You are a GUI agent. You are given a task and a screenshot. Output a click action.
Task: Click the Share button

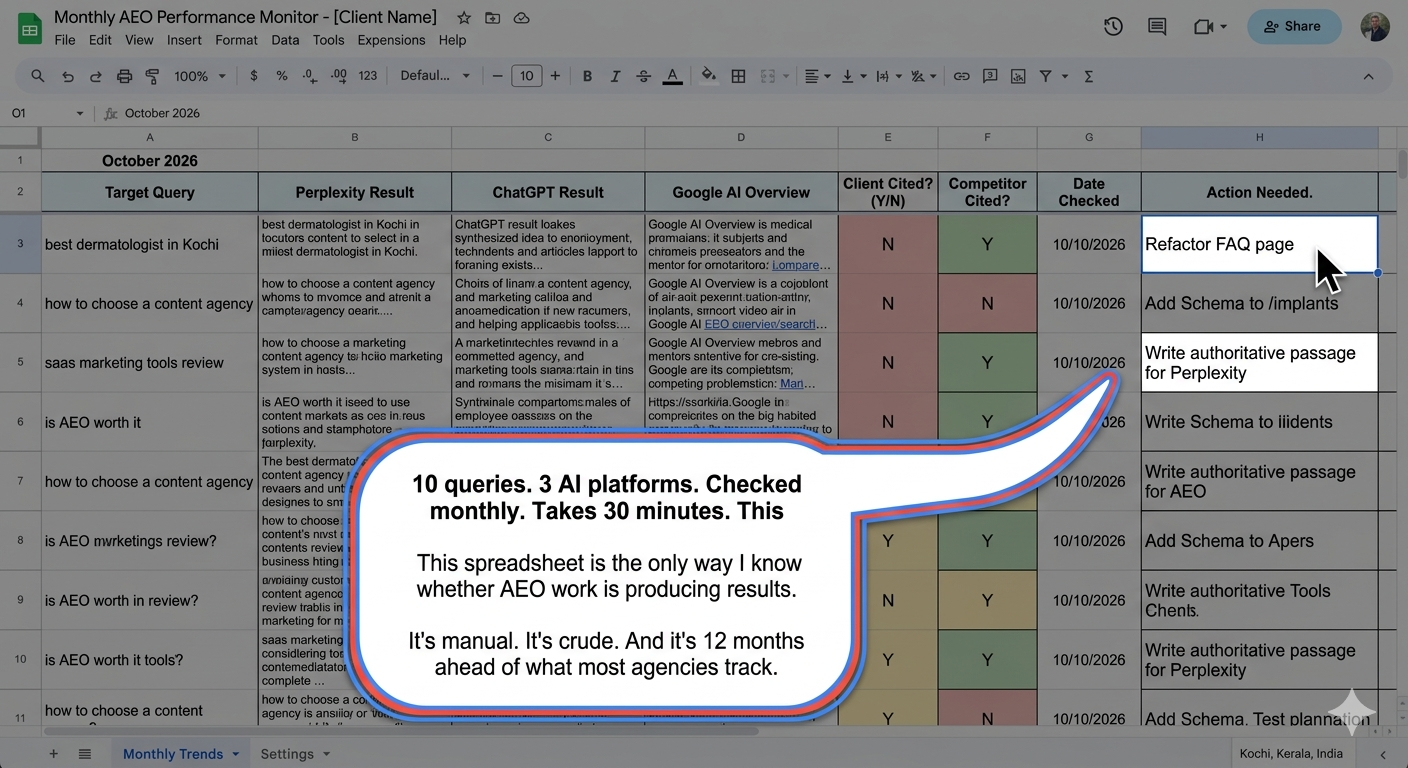pos(1294,27)
